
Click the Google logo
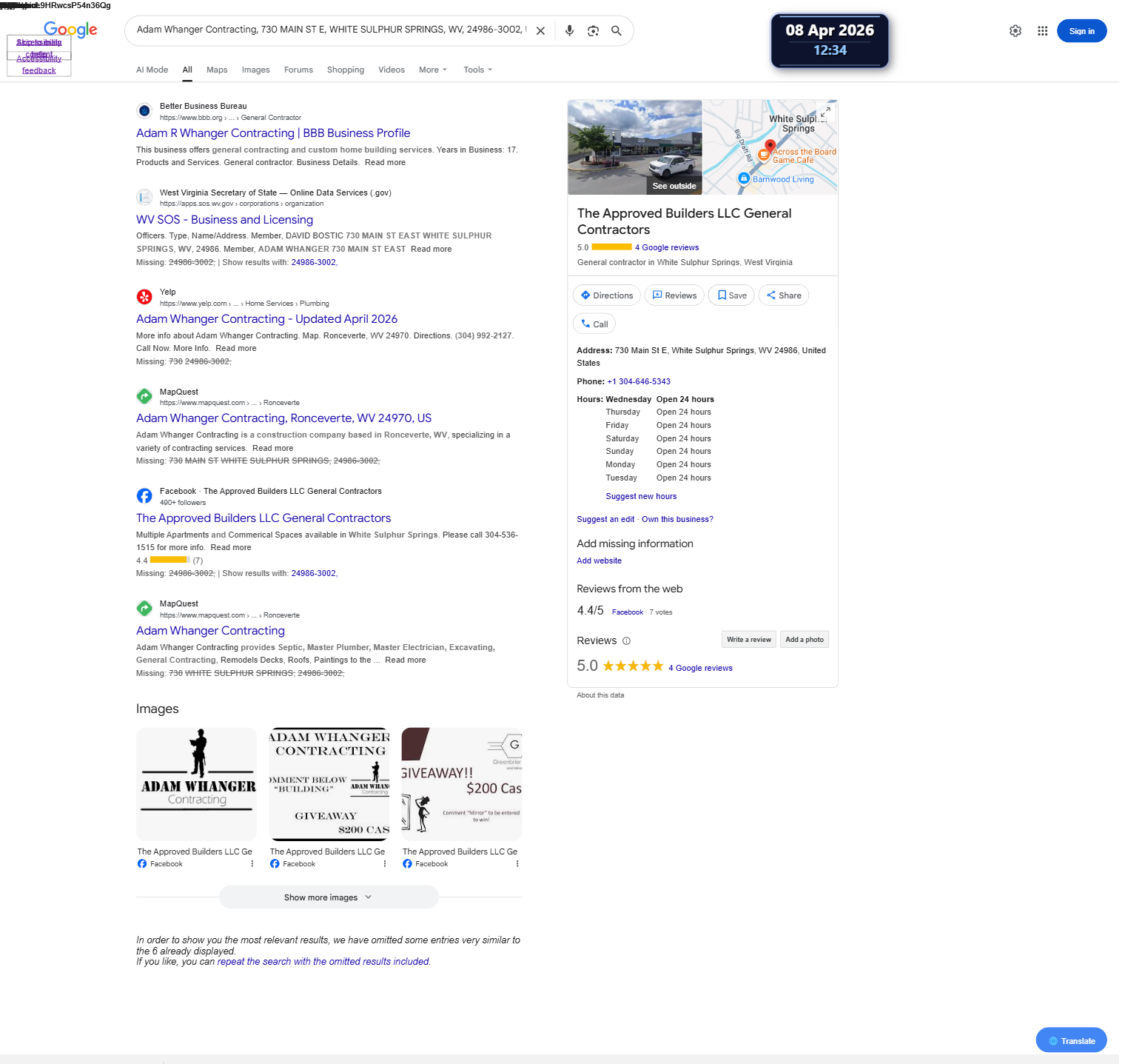(70, 30)
